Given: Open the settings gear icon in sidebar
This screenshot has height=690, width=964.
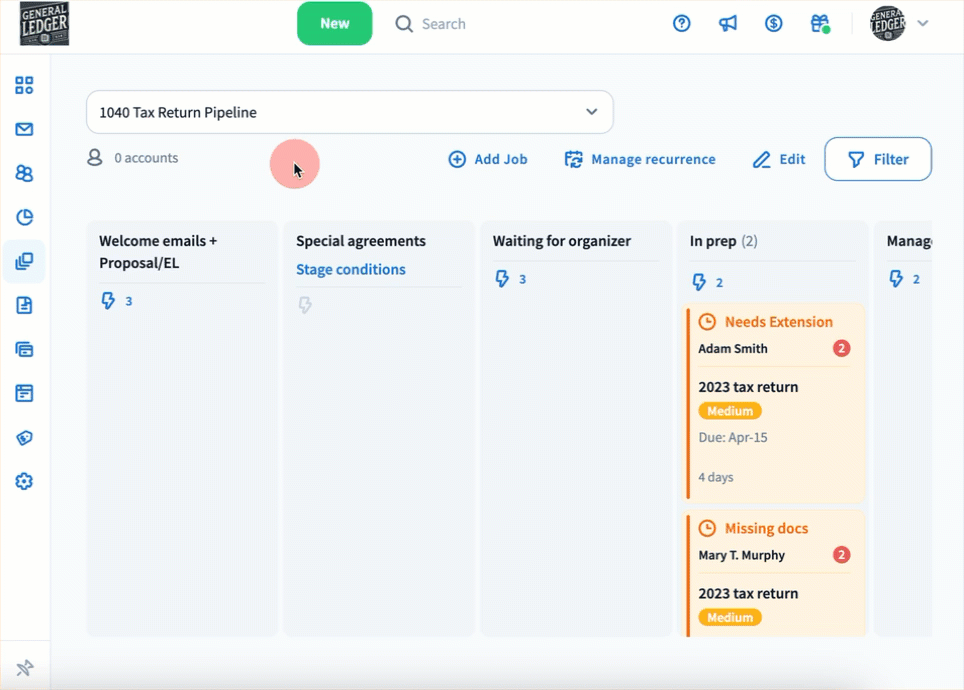Looking at the screenshot, I should click(x=24, y=481).
